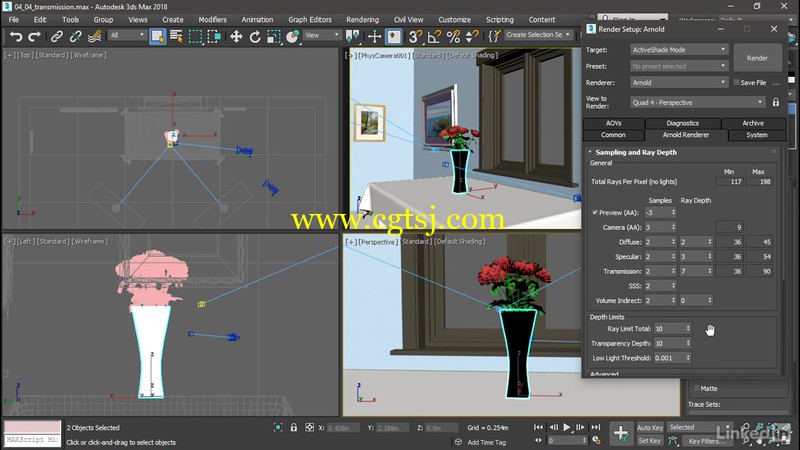The width and height of the screenshot is (800, 450).
Task: Lock the View to Render padlock
Action: click(776, 102)
